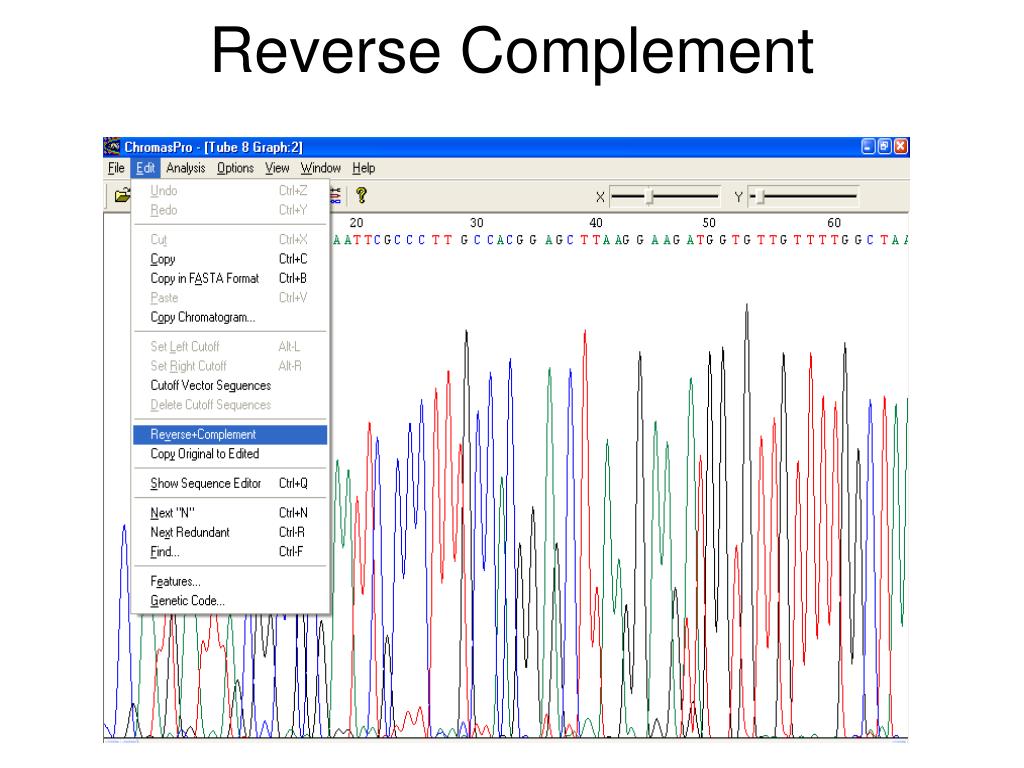This screenshot has height=768, width=1024.
Task: Open the Options menu
Action: [235, 168]
